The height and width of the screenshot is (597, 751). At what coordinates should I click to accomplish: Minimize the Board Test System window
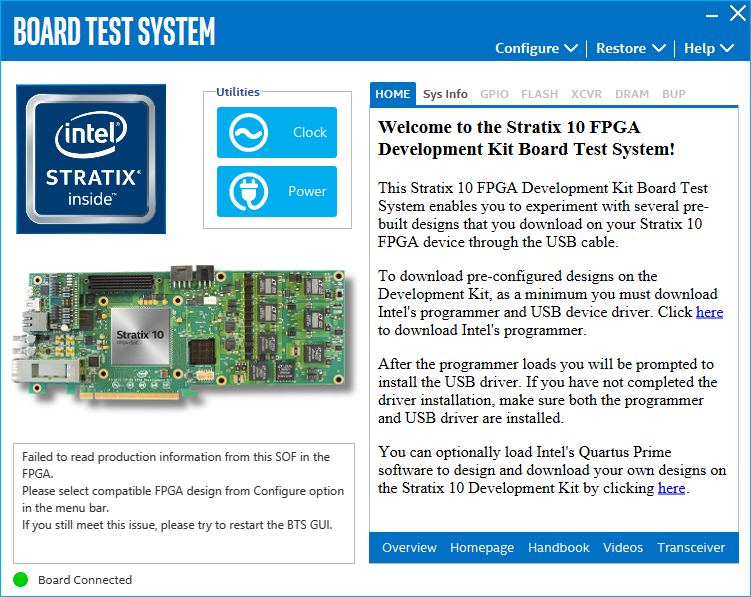tap(712, 16)
